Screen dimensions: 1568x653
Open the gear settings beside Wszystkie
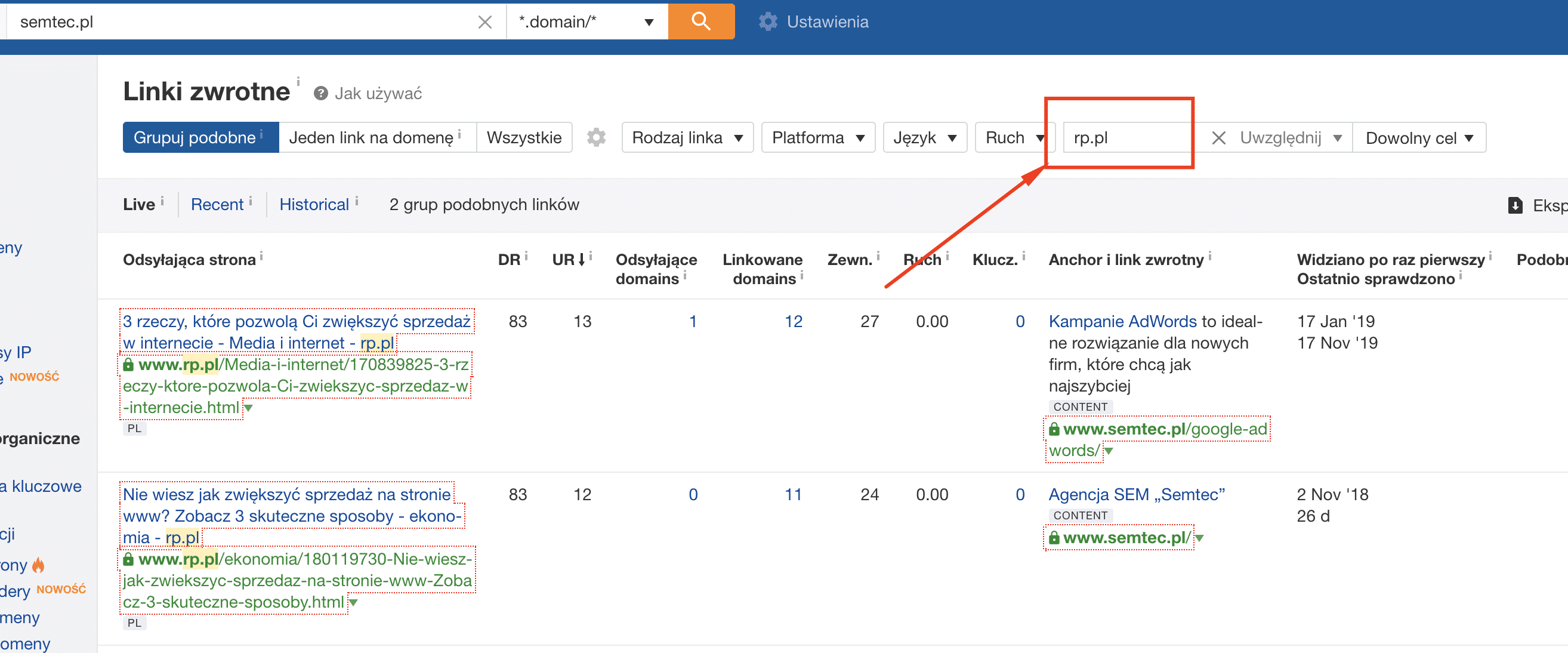coord(596,137)
